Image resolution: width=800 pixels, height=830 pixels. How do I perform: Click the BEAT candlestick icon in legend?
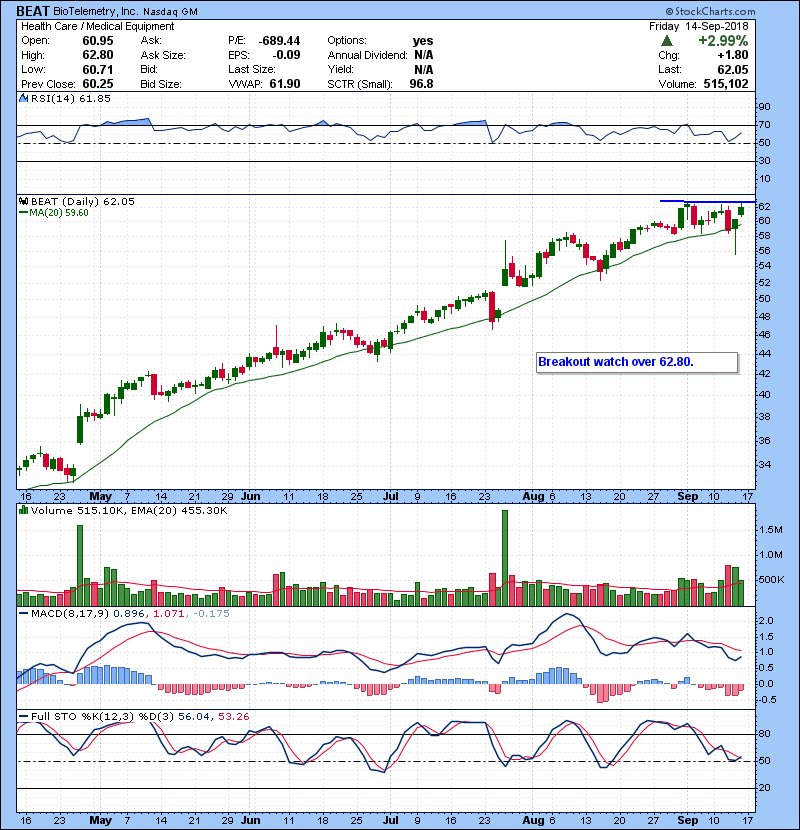23,201
